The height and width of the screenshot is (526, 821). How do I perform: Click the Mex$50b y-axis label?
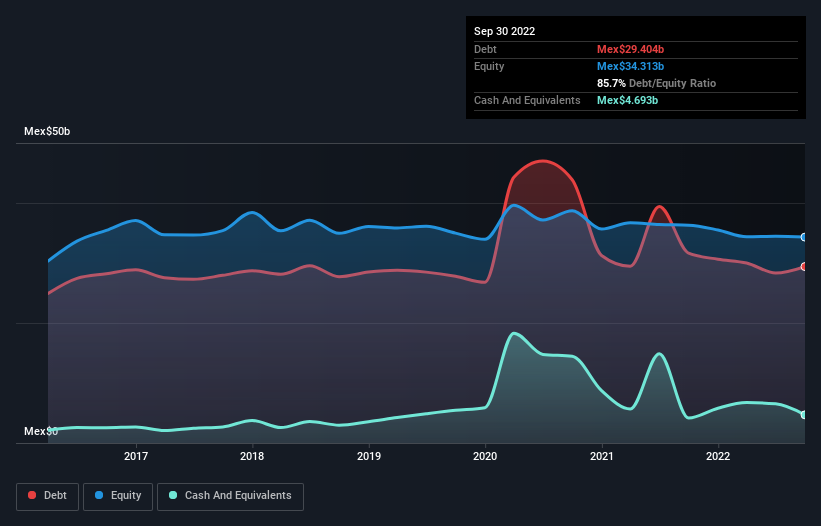tap(47, 131)
